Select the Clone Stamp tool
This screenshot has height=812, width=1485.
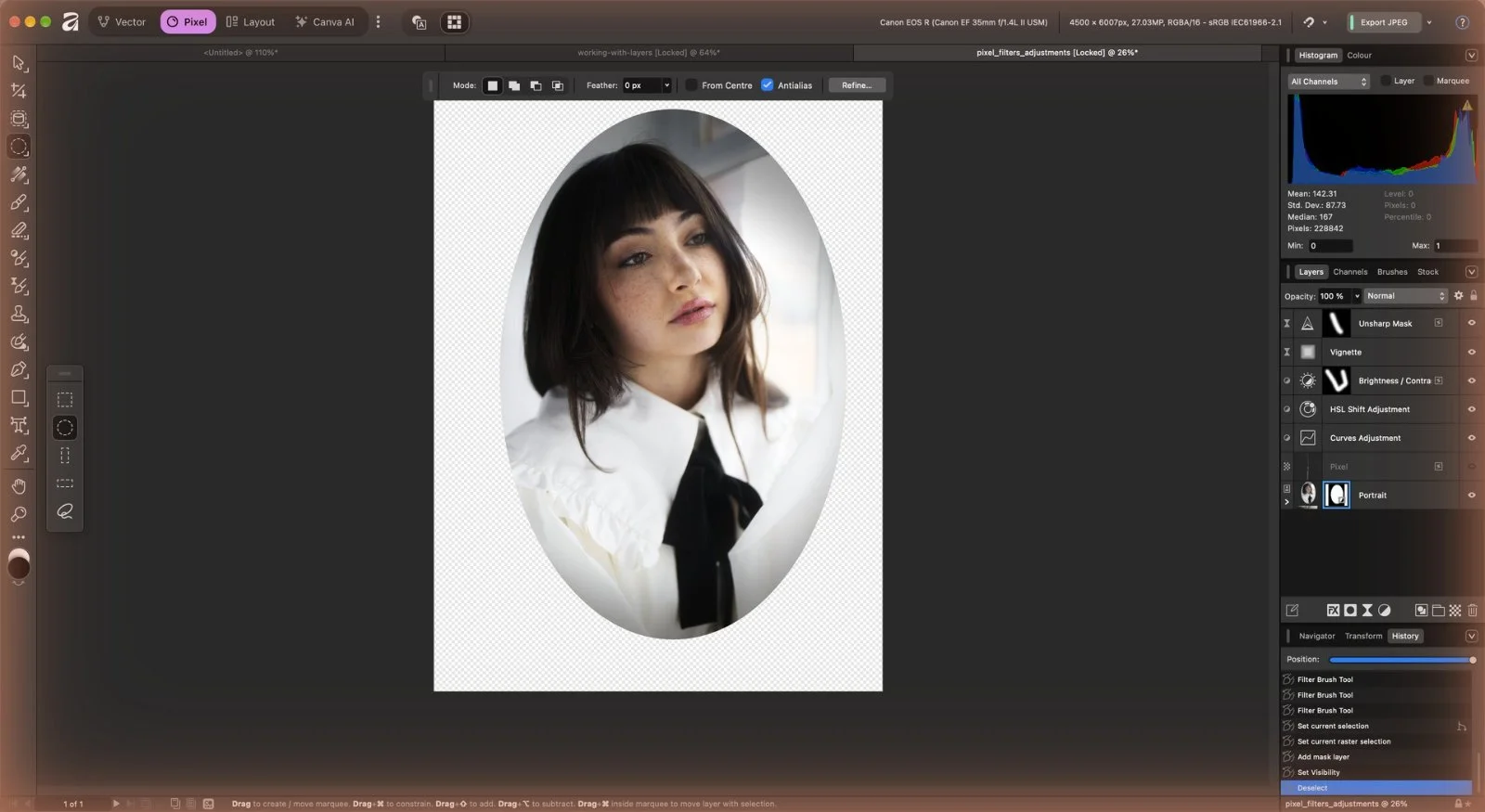(x=19, y=314)
